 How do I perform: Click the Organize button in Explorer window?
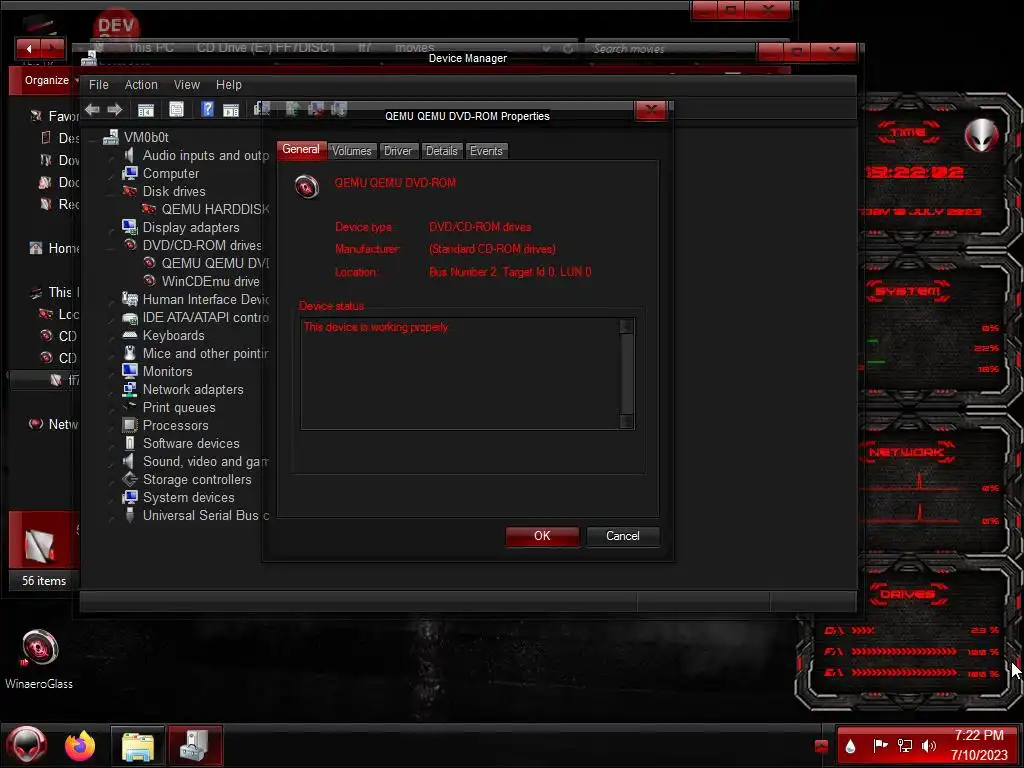pyautogui.click(x=47, y=80)
